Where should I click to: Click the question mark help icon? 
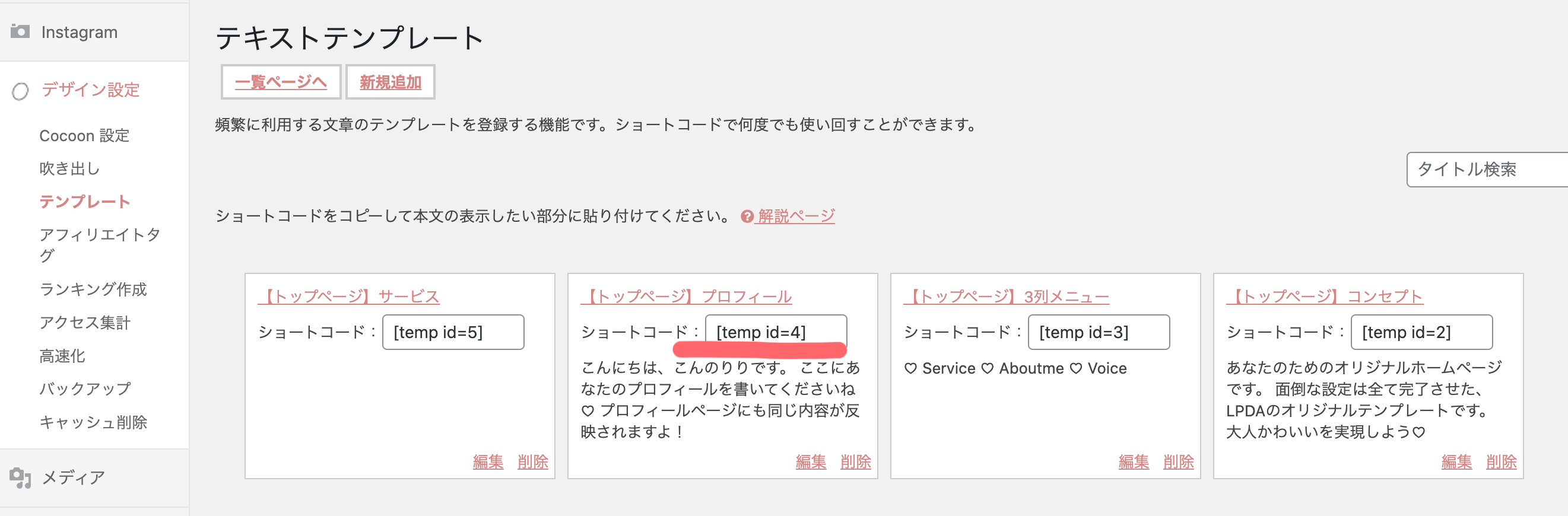click(x=747, y=216)
